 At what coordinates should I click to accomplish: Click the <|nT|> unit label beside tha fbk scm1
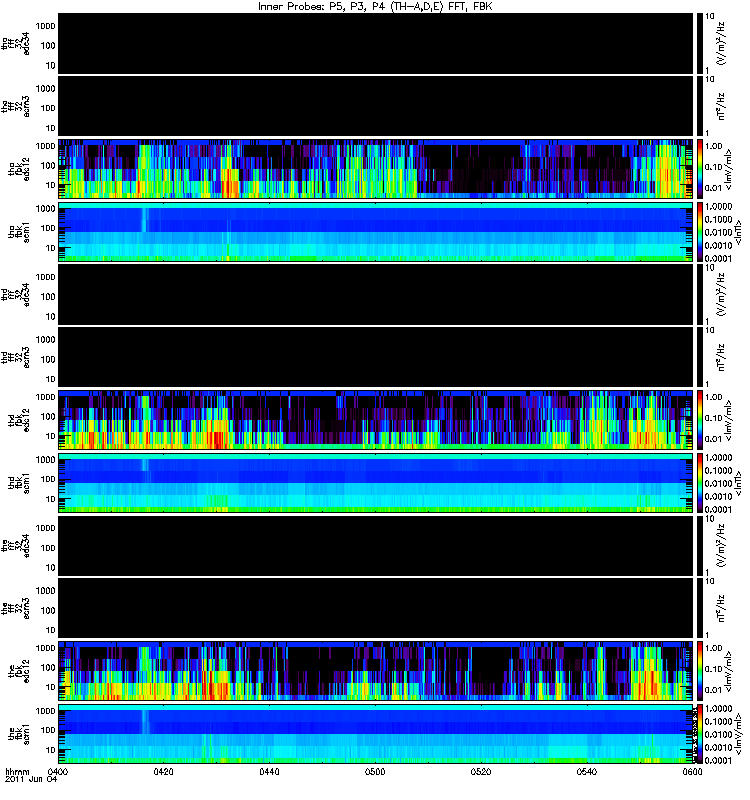point(738,232)
